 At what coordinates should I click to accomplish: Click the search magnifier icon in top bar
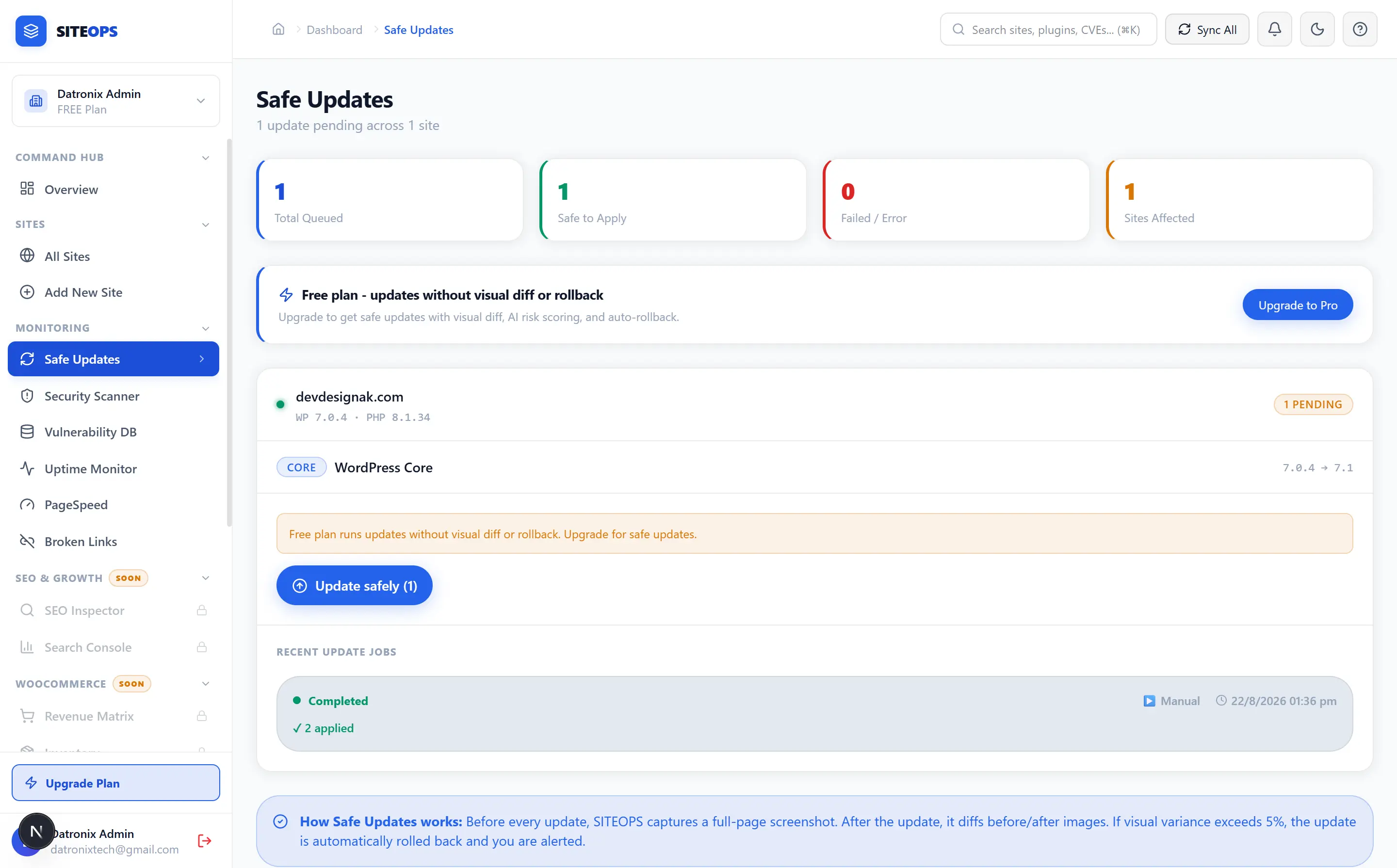point(958,29)
